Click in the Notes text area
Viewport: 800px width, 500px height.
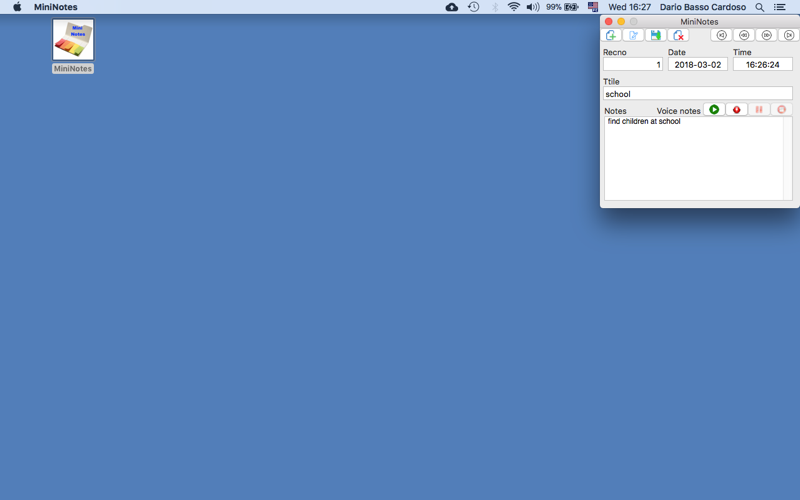pos(694,158)
